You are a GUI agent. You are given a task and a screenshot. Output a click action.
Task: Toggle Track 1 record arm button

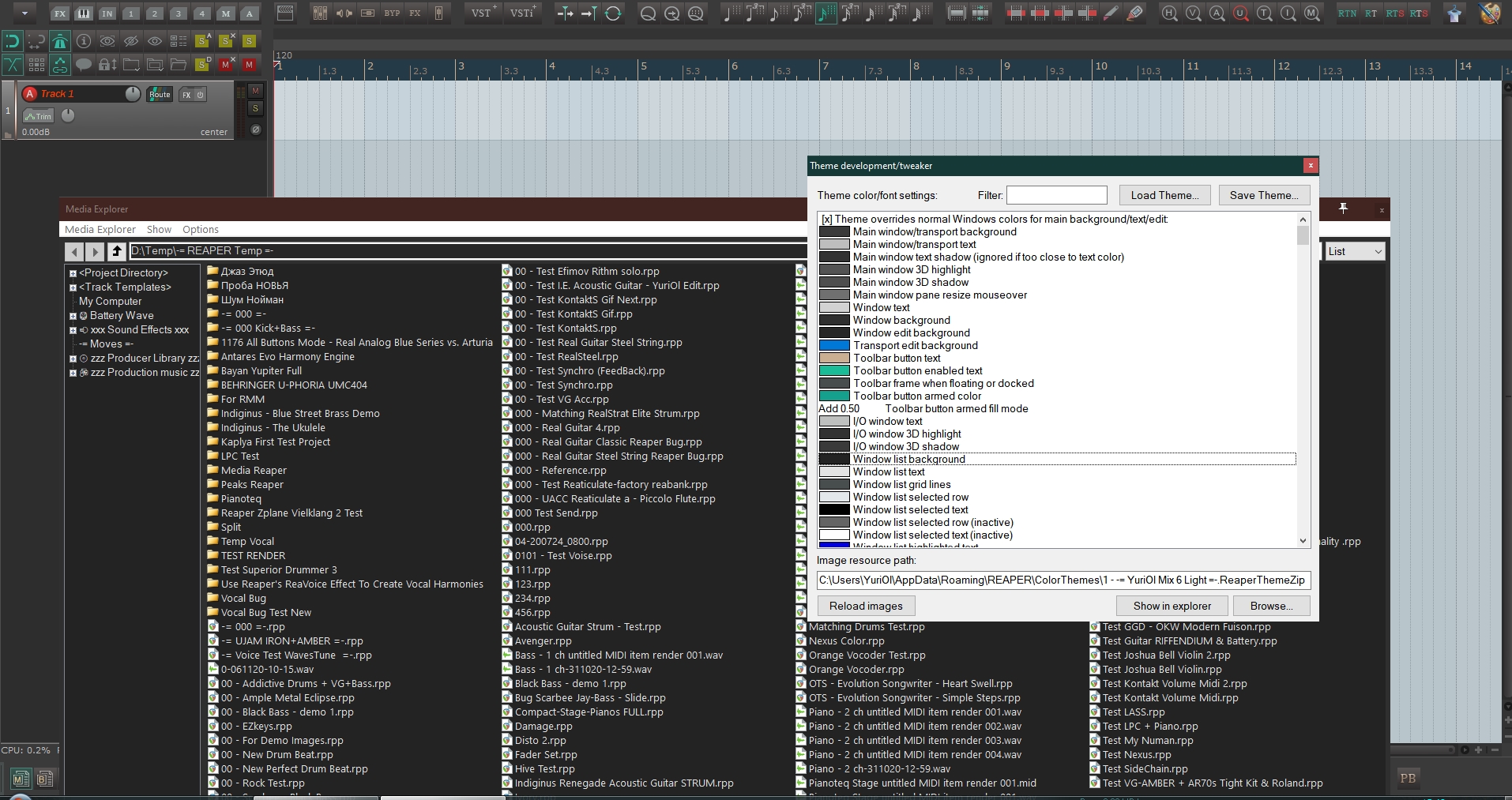pos(30,94)
